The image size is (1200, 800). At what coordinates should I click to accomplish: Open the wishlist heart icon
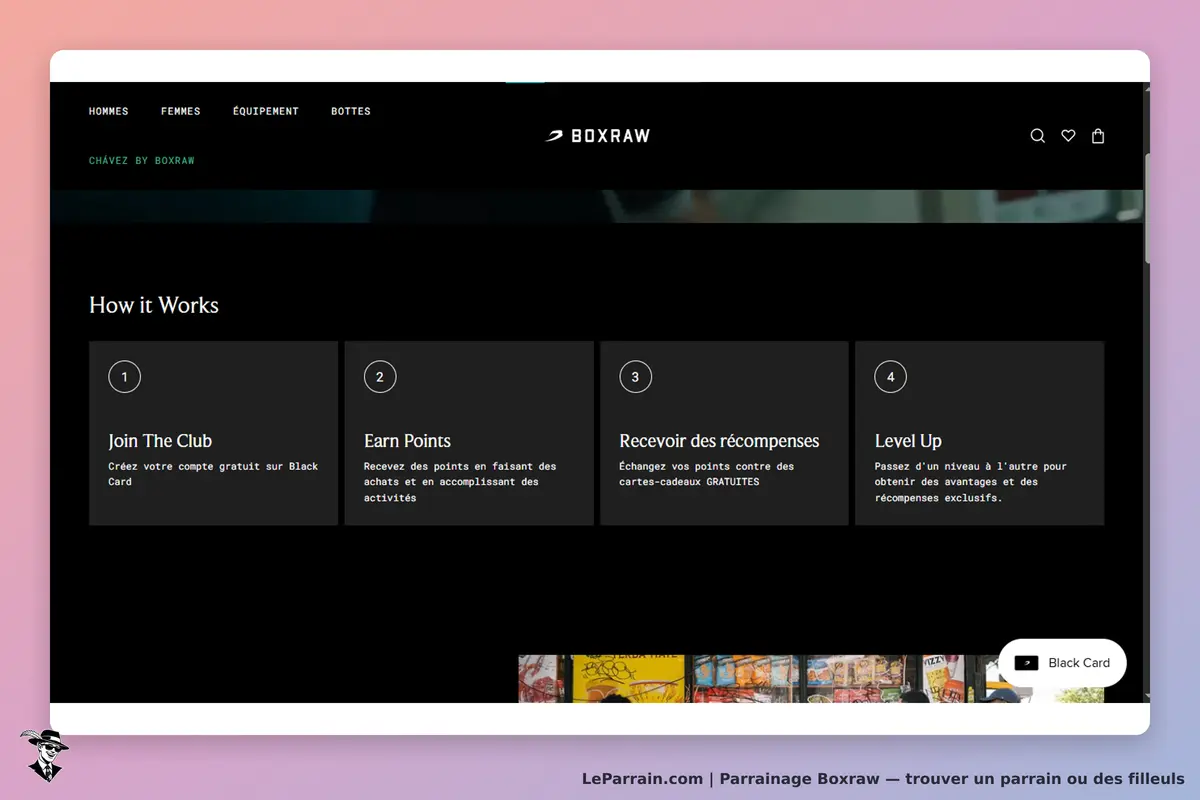coord(1068,136)
